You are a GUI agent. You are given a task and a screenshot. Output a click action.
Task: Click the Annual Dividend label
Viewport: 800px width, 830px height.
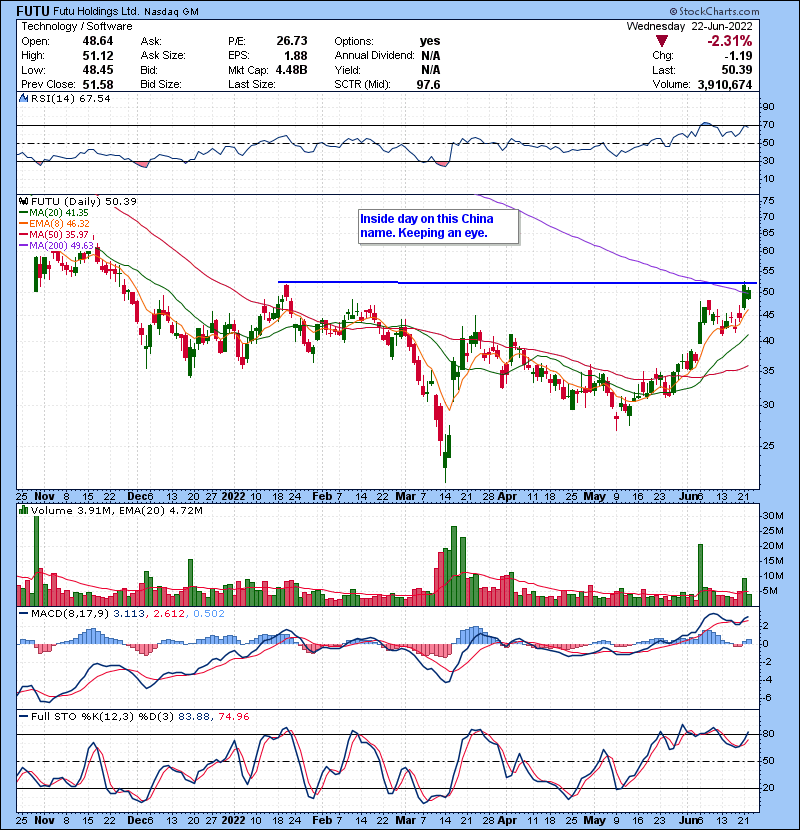point(374,56)
